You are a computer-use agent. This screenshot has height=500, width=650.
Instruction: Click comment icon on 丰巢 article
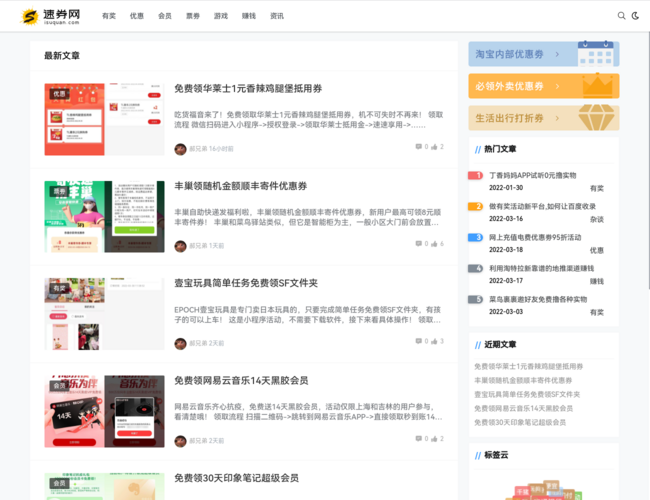tap(418, 243)
